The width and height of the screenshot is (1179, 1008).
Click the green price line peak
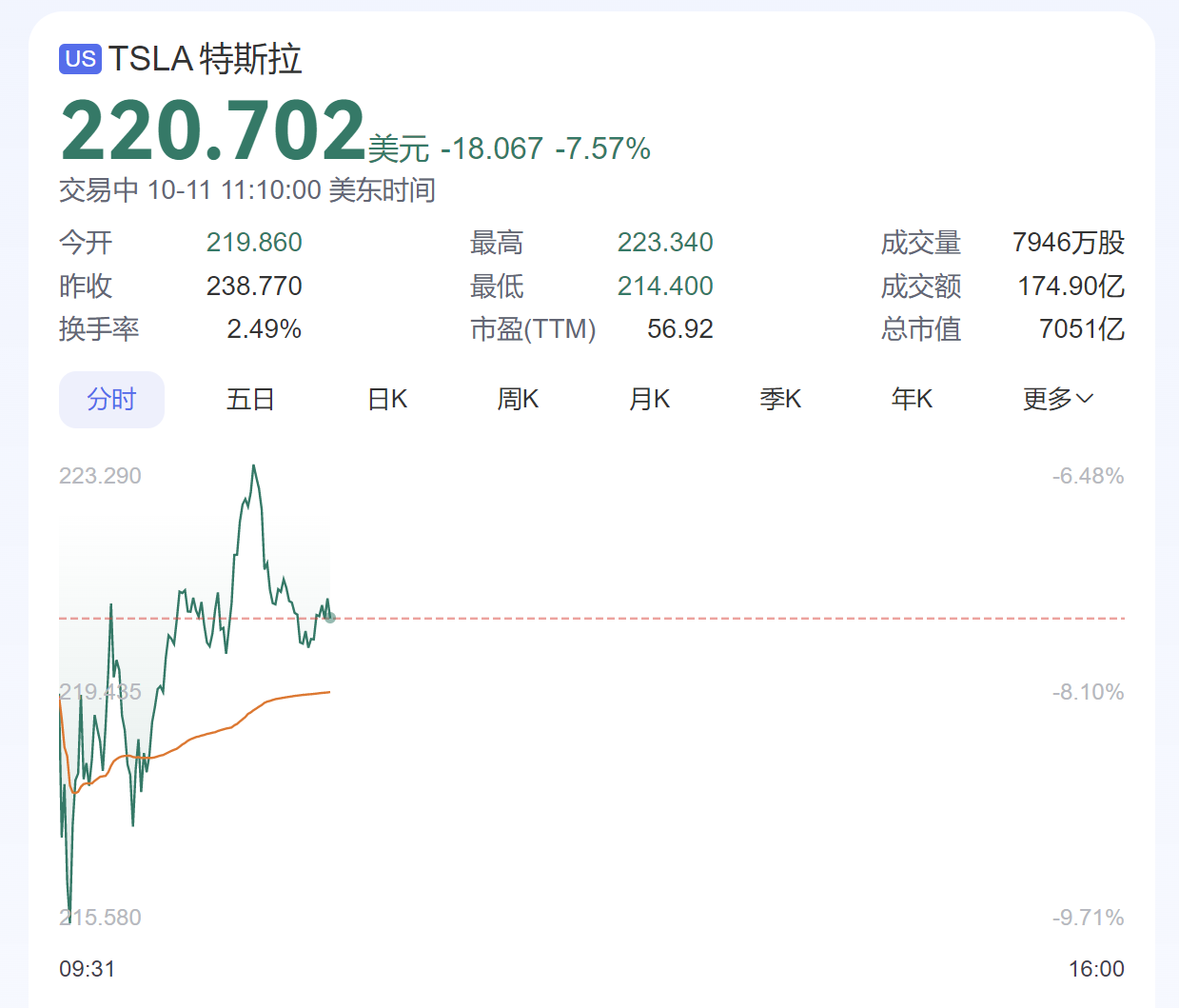[x=253, y=467]
